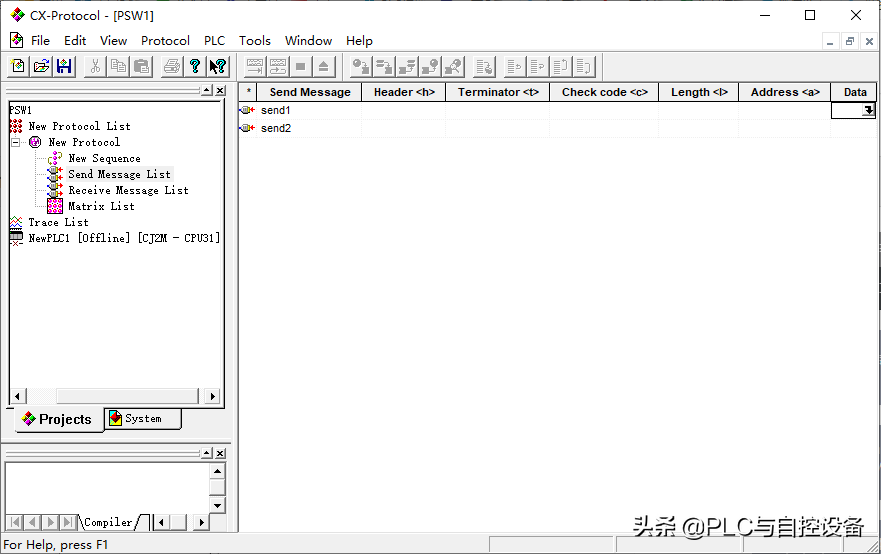Click the Header <h> column header

403,92
